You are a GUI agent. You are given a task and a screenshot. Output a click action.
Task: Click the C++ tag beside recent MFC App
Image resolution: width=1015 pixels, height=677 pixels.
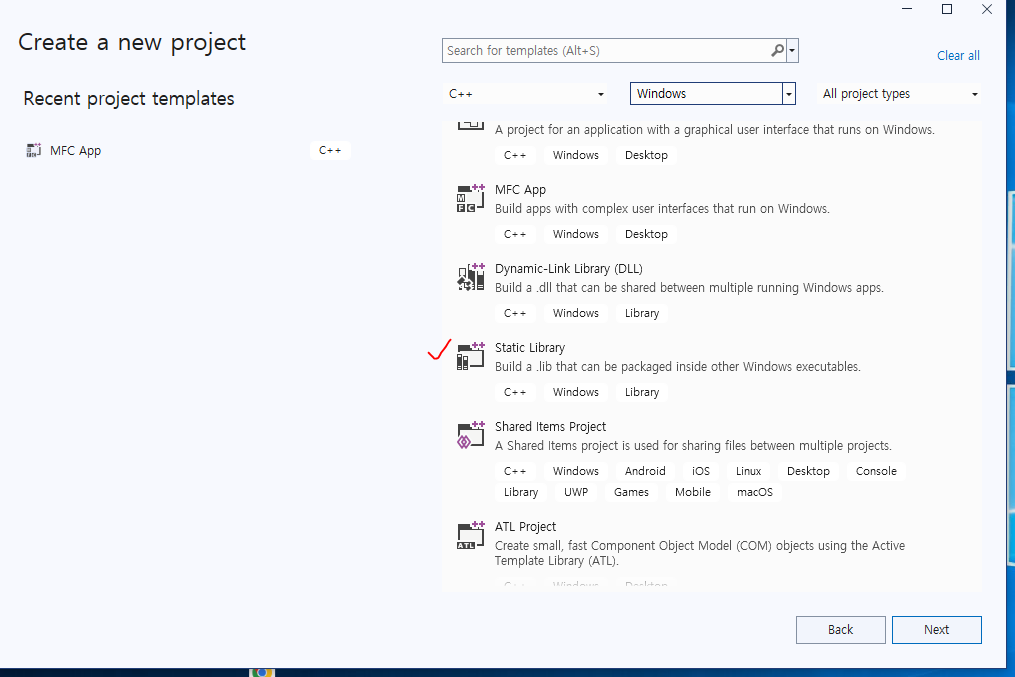tap(330, 150)
